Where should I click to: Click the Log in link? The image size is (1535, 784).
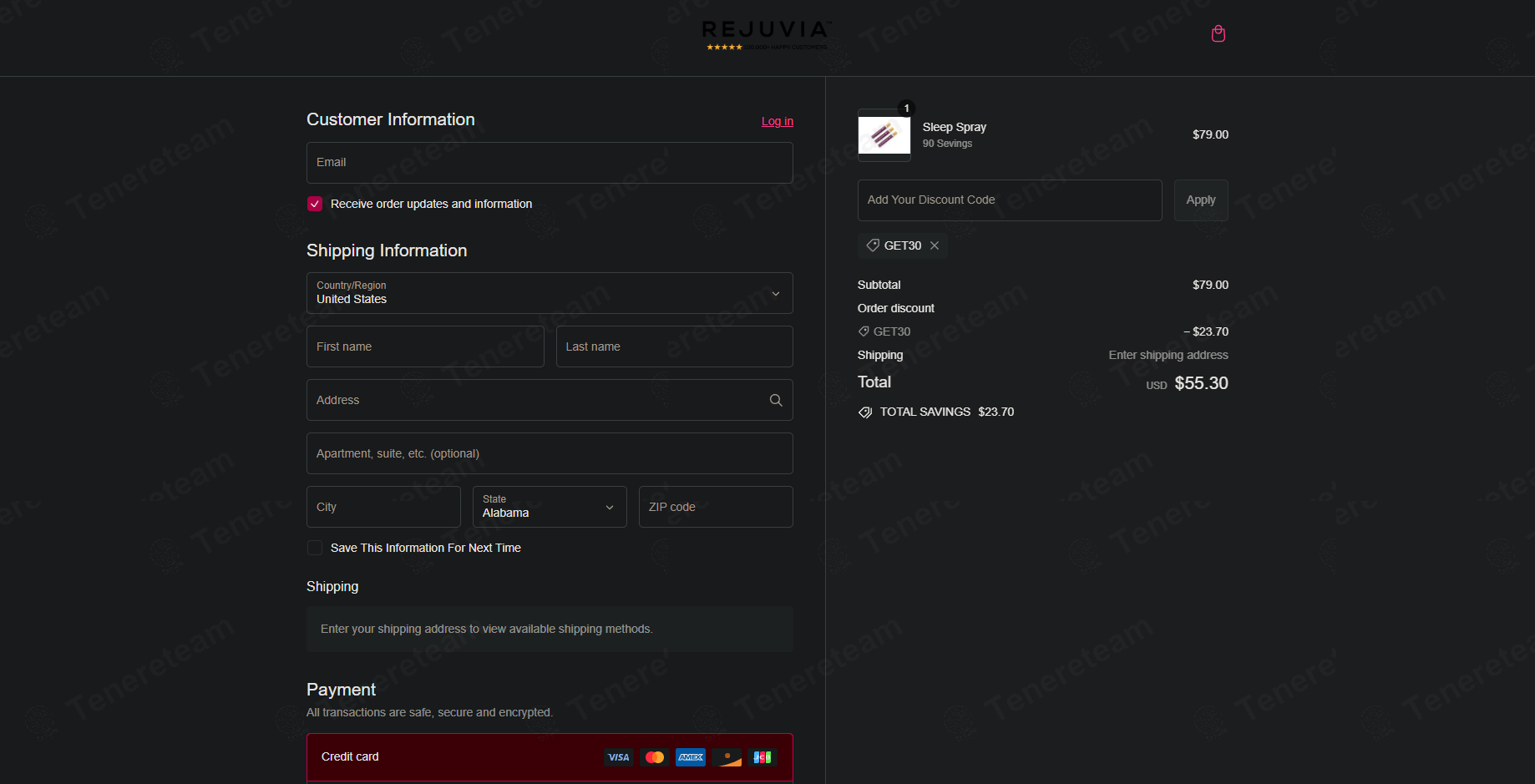[778, 121]
